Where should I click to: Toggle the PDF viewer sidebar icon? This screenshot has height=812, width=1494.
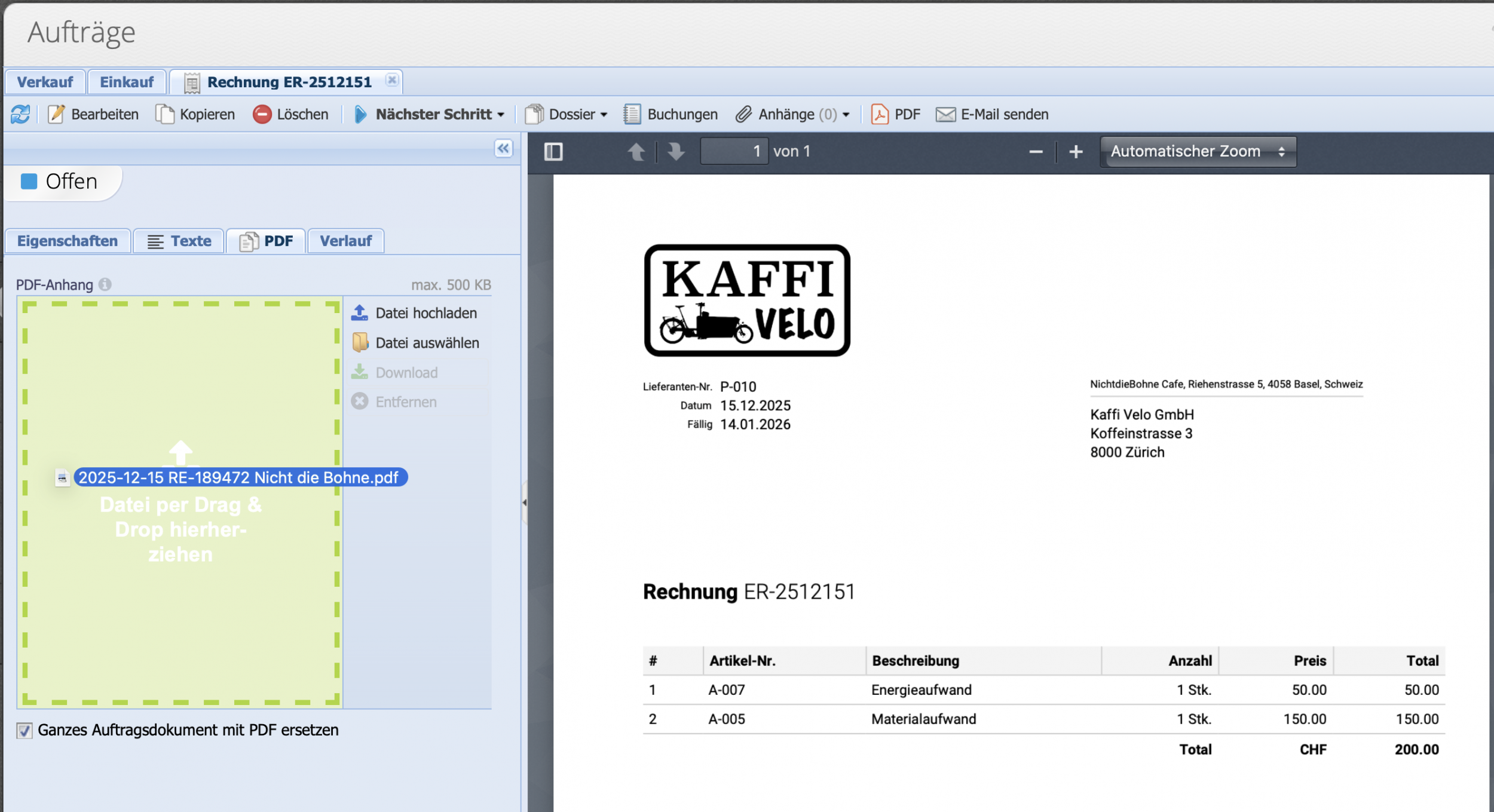pos(553,152)
